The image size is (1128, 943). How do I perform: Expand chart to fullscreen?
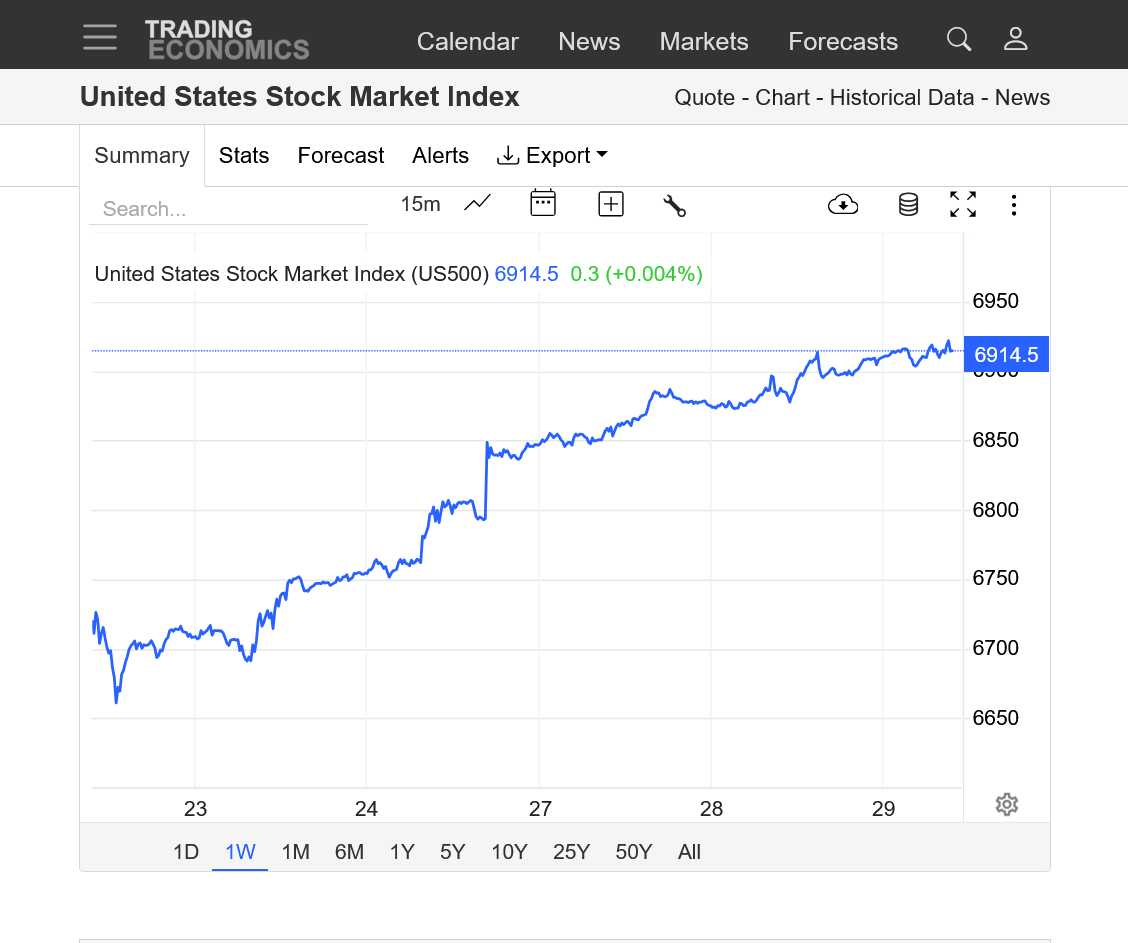[x=962, y=205]
